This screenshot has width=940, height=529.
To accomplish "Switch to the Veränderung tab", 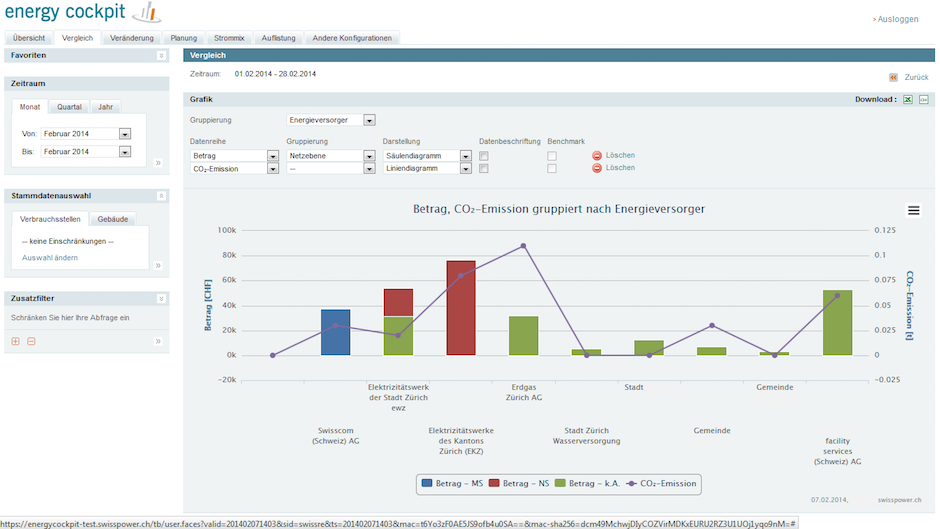I will coord(132,38).
